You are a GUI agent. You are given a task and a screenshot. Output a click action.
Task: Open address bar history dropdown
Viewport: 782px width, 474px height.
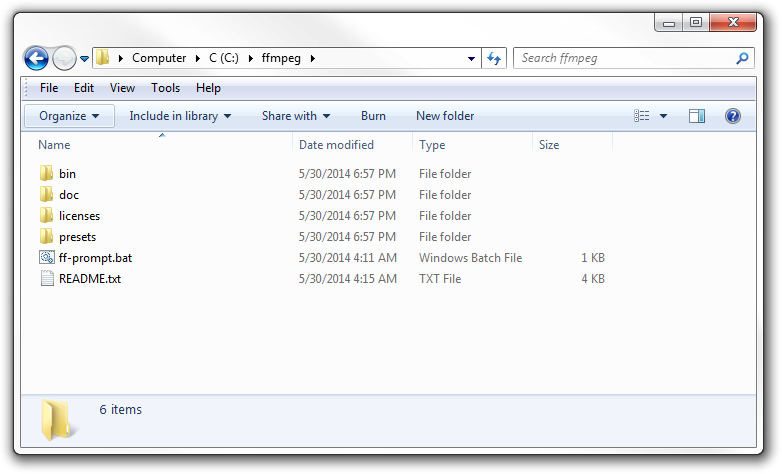471,58
